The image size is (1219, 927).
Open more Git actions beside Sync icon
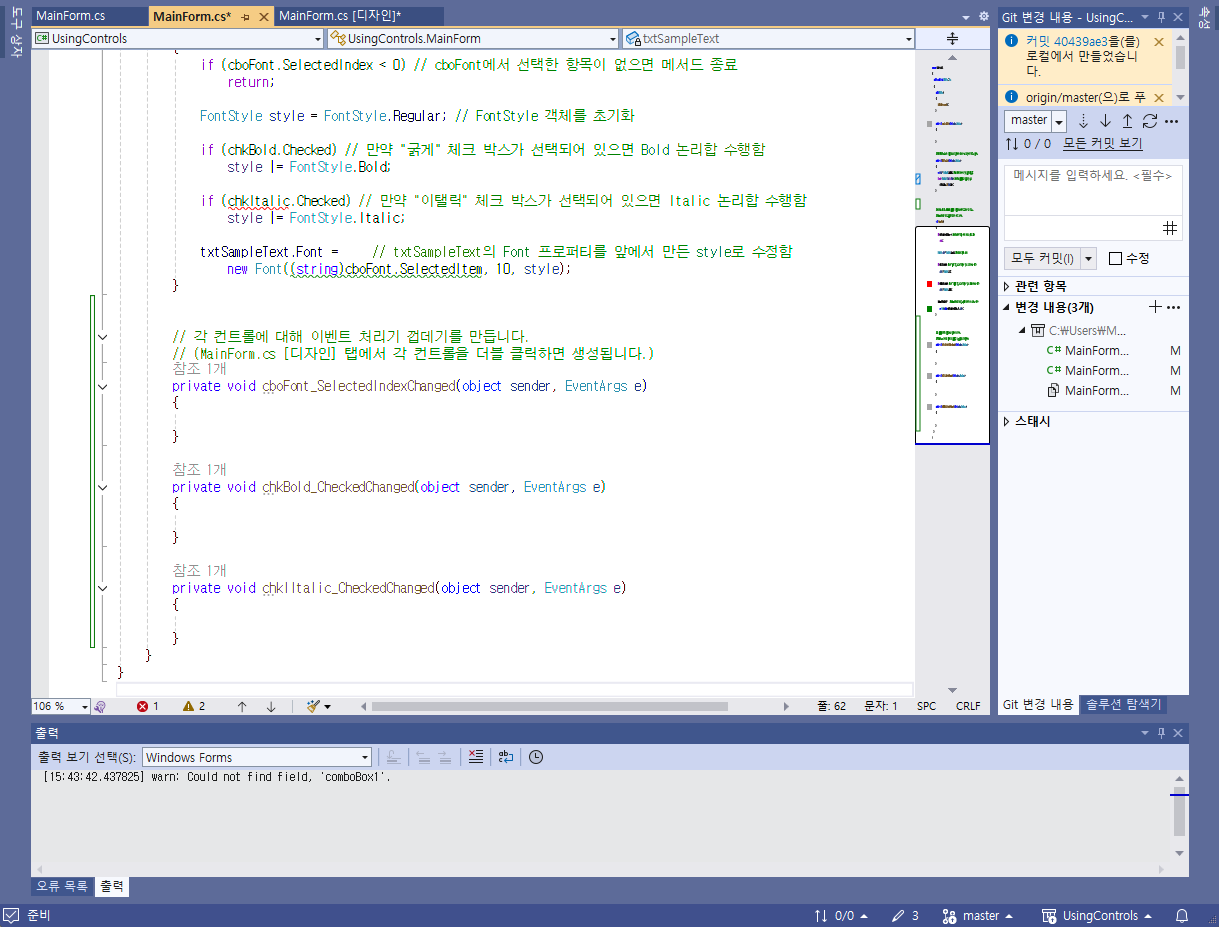click(1172, 121)
